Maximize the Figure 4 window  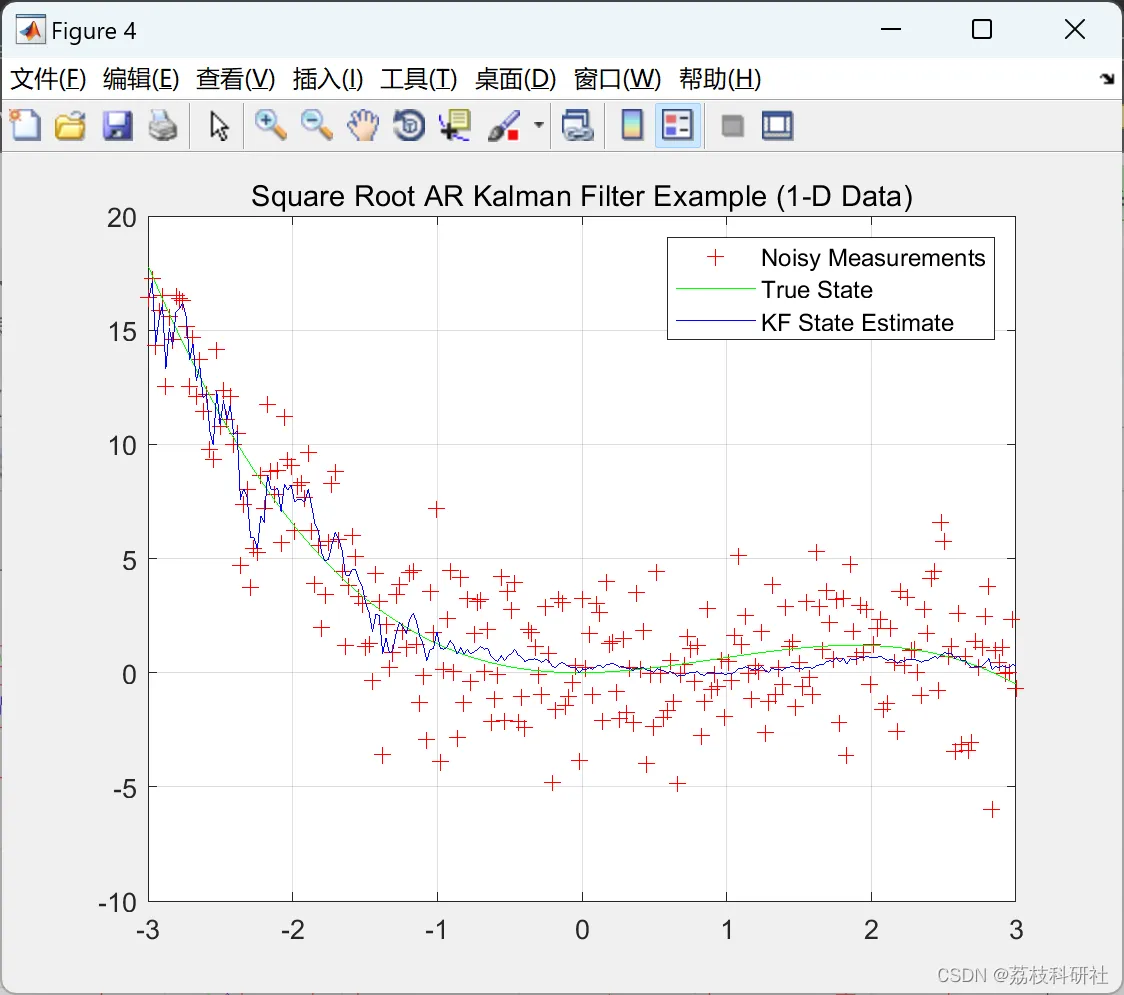pos(981,29)
